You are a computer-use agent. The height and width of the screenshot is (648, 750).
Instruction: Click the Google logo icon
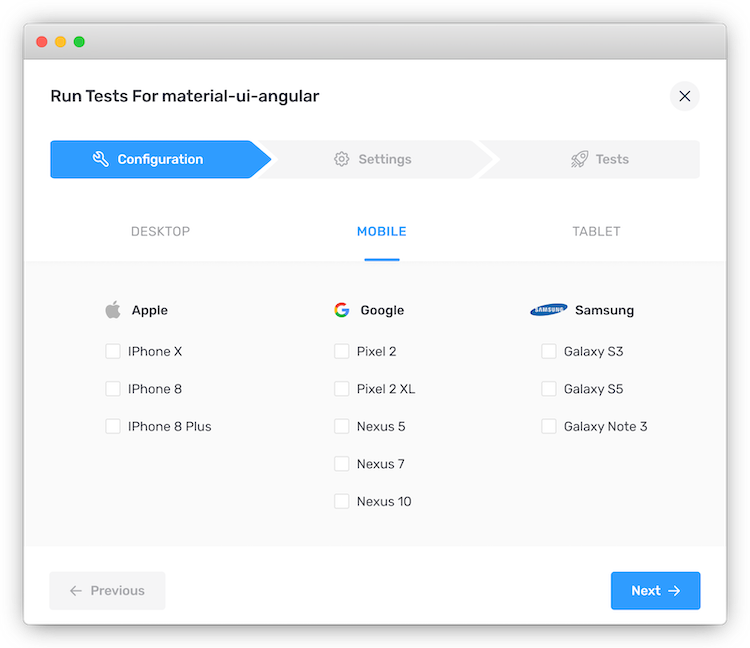[342, 310]
